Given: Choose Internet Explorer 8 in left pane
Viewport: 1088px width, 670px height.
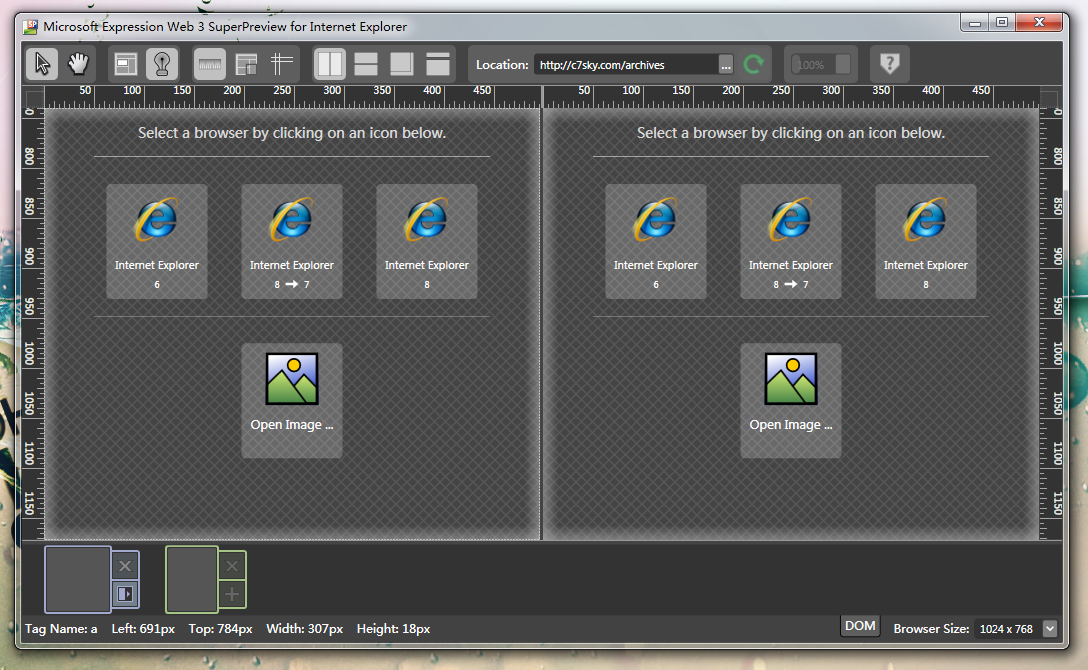Looking at the screenshot, I should coord(427,241).
